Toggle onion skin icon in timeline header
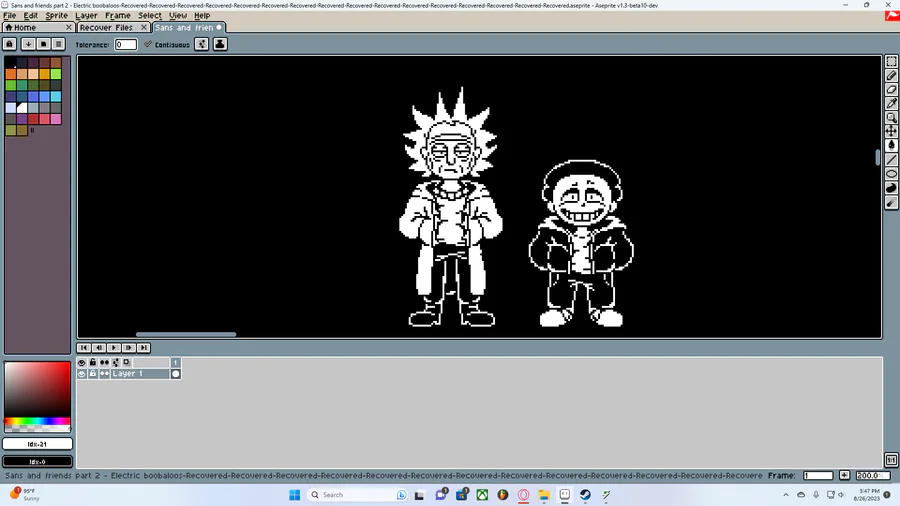Screen dimensions: 900x506 (116, 363)
